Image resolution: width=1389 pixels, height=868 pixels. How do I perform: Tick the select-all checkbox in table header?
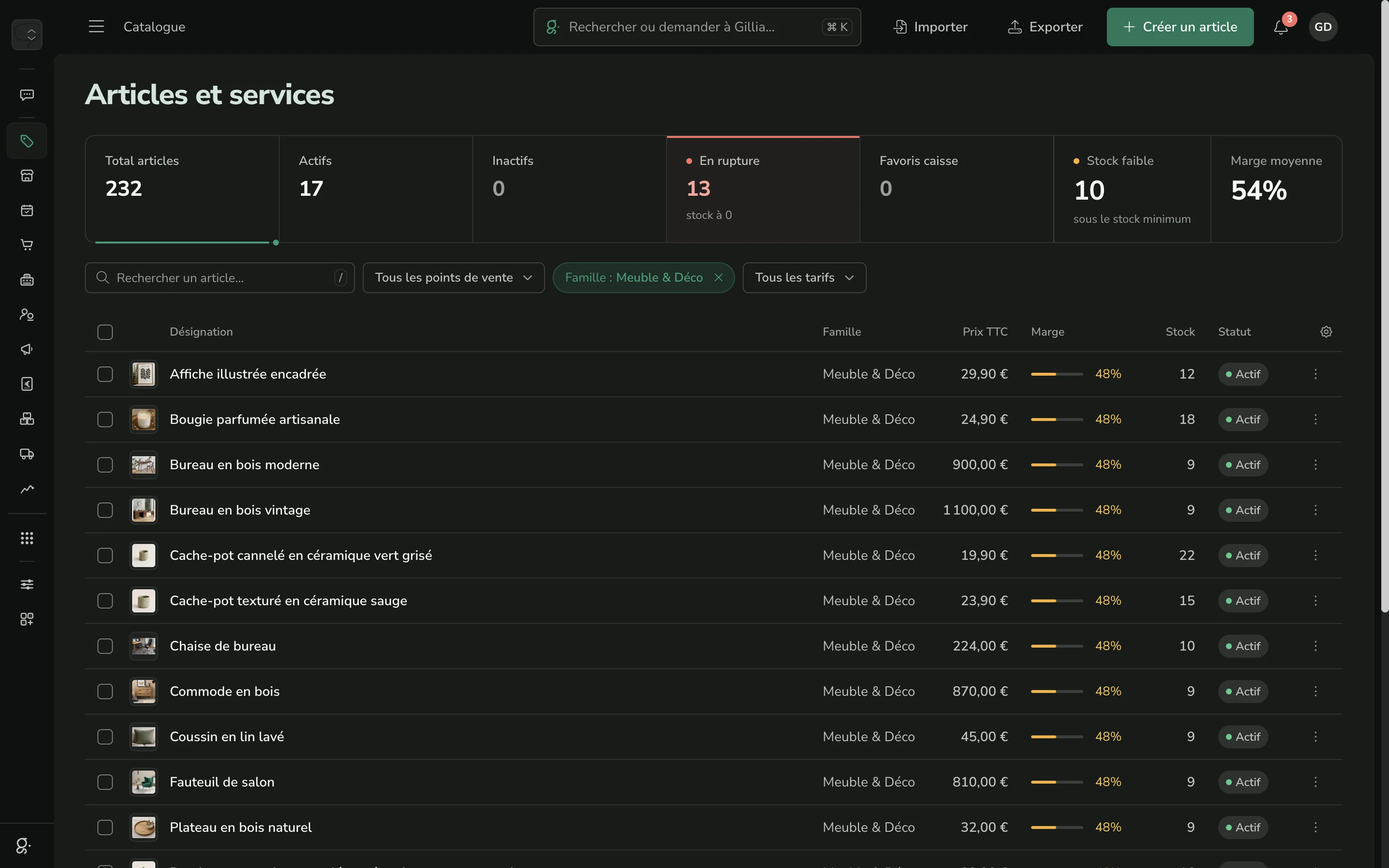click(105, 332)
